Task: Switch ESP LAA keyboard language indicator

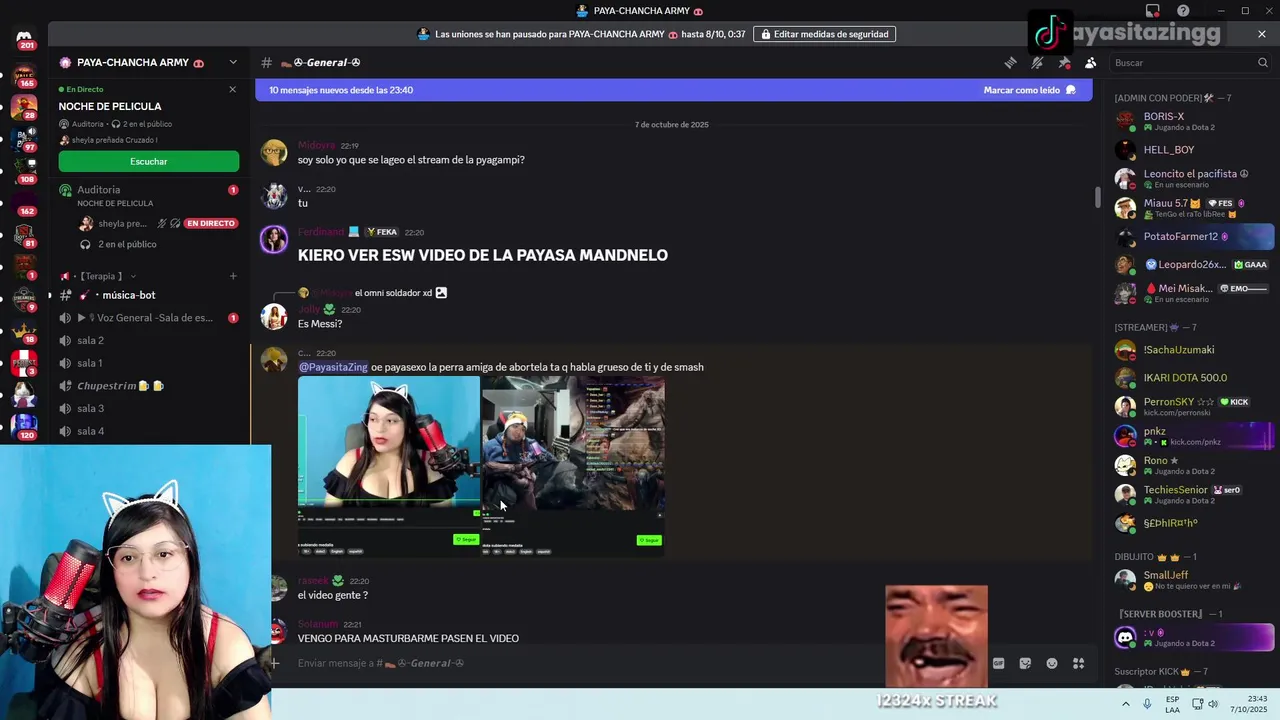Action: 1172,704
